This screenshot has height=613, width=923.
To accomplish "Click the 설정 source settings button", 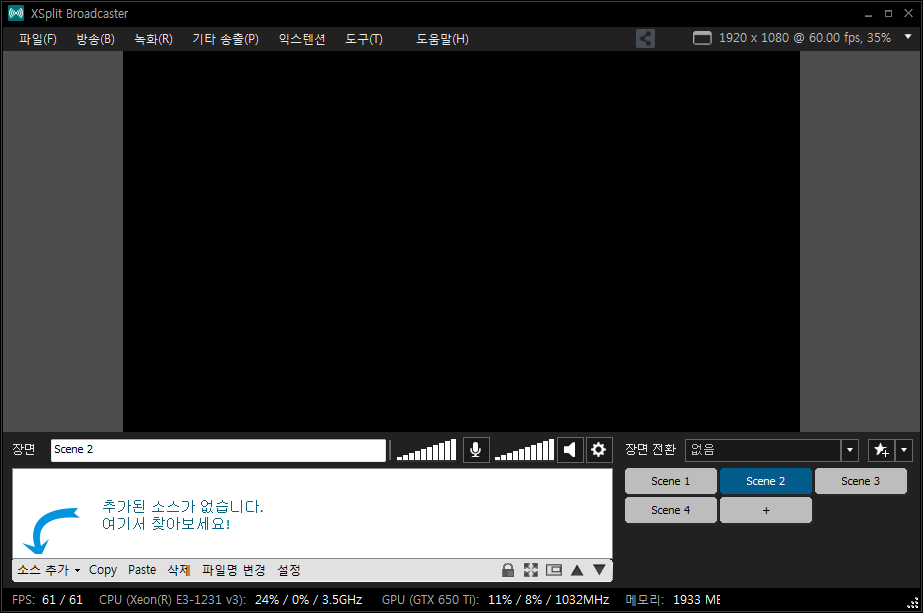I will [x=289, y=570].
